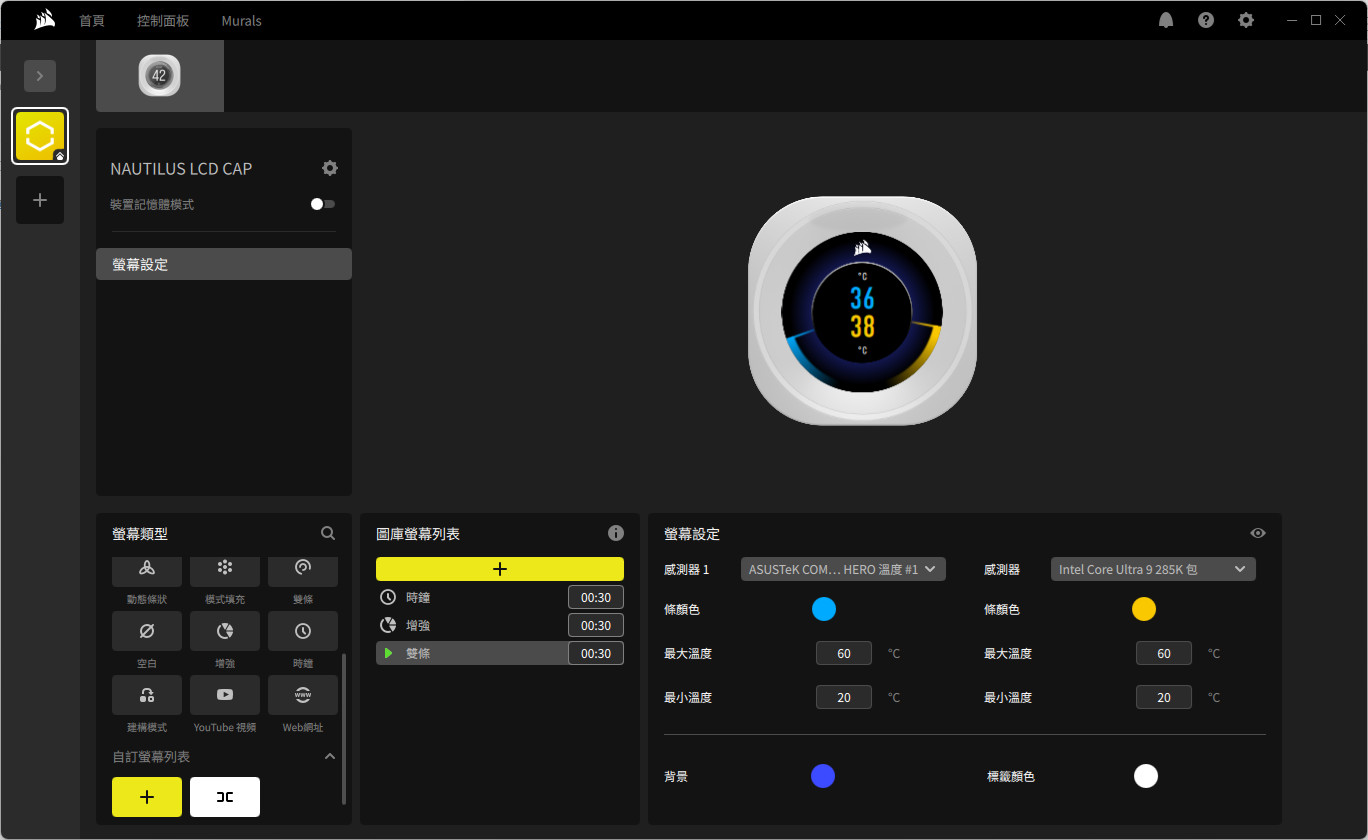Viewport: 1368px width, 840px height.
Task: Pick the blue 條顏色 swatch
Action: [x=824, y=609]
